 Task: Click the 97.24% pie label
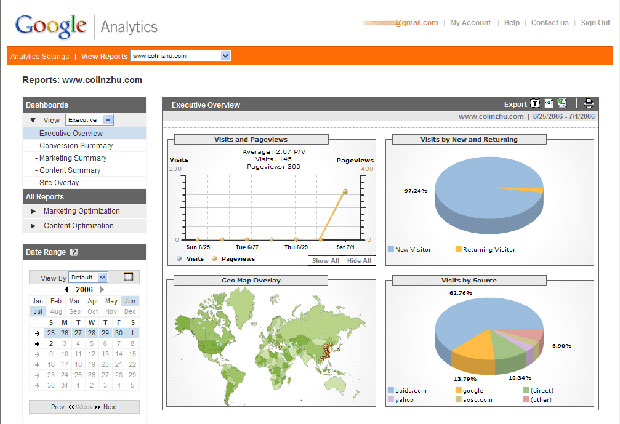415,191
